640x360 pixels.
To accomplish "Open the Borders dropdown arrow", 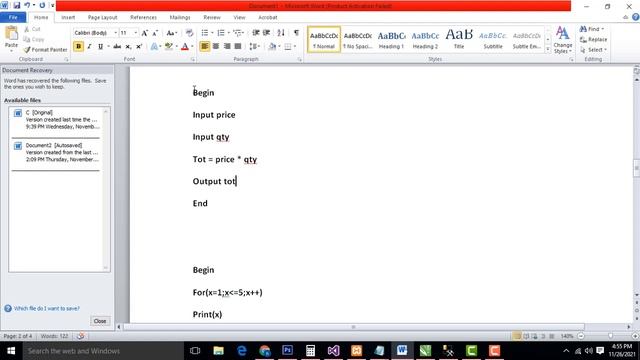I will tap(295, 47).
